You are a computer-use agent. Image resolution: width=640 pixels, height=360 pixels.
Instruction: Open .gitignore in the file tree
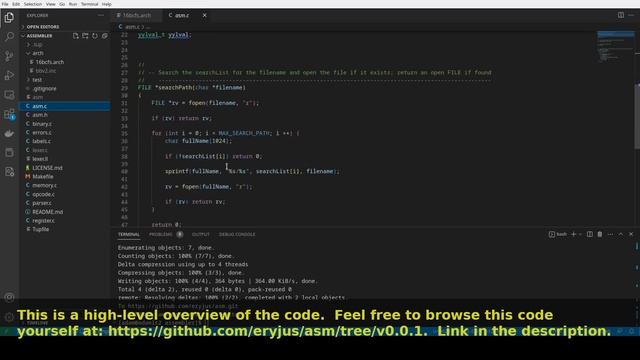44,89
